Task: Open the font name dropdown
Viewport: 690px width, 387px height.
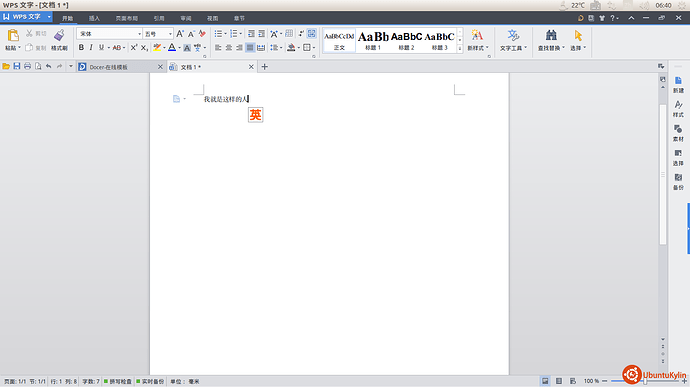Action: pos(139,34)
